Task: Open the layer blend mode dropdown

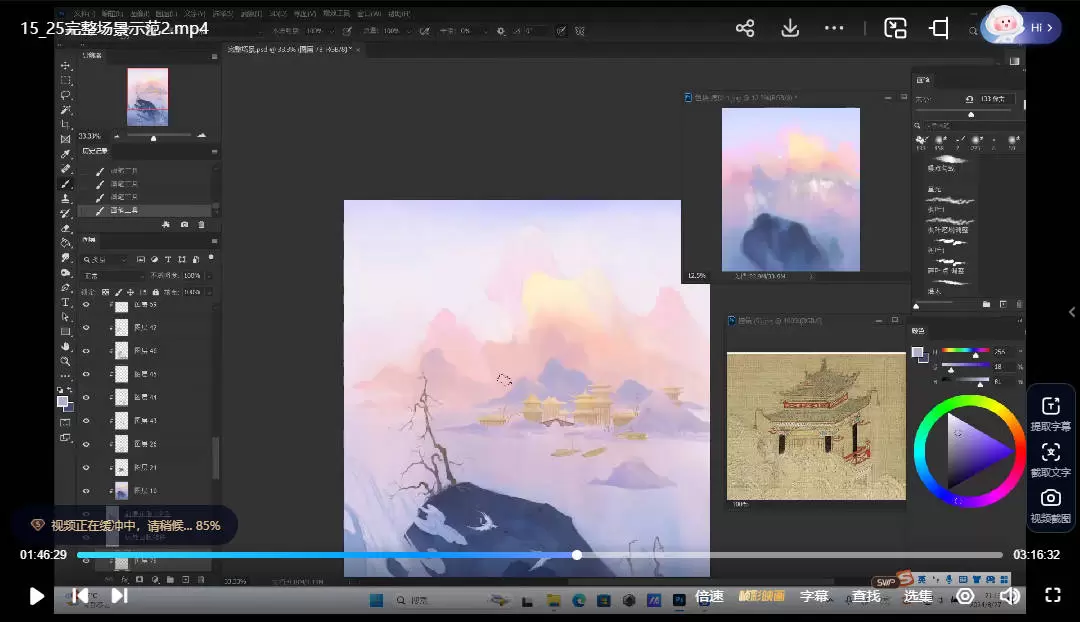Action: click(x=112, y=275)
